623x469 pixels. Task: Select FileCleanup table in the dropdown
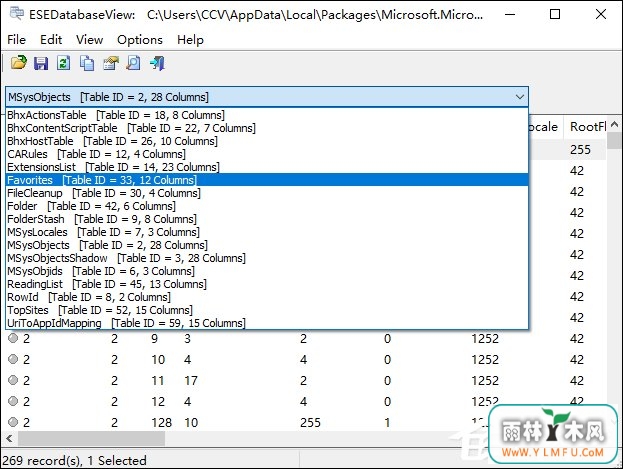(x=267, y=193)
